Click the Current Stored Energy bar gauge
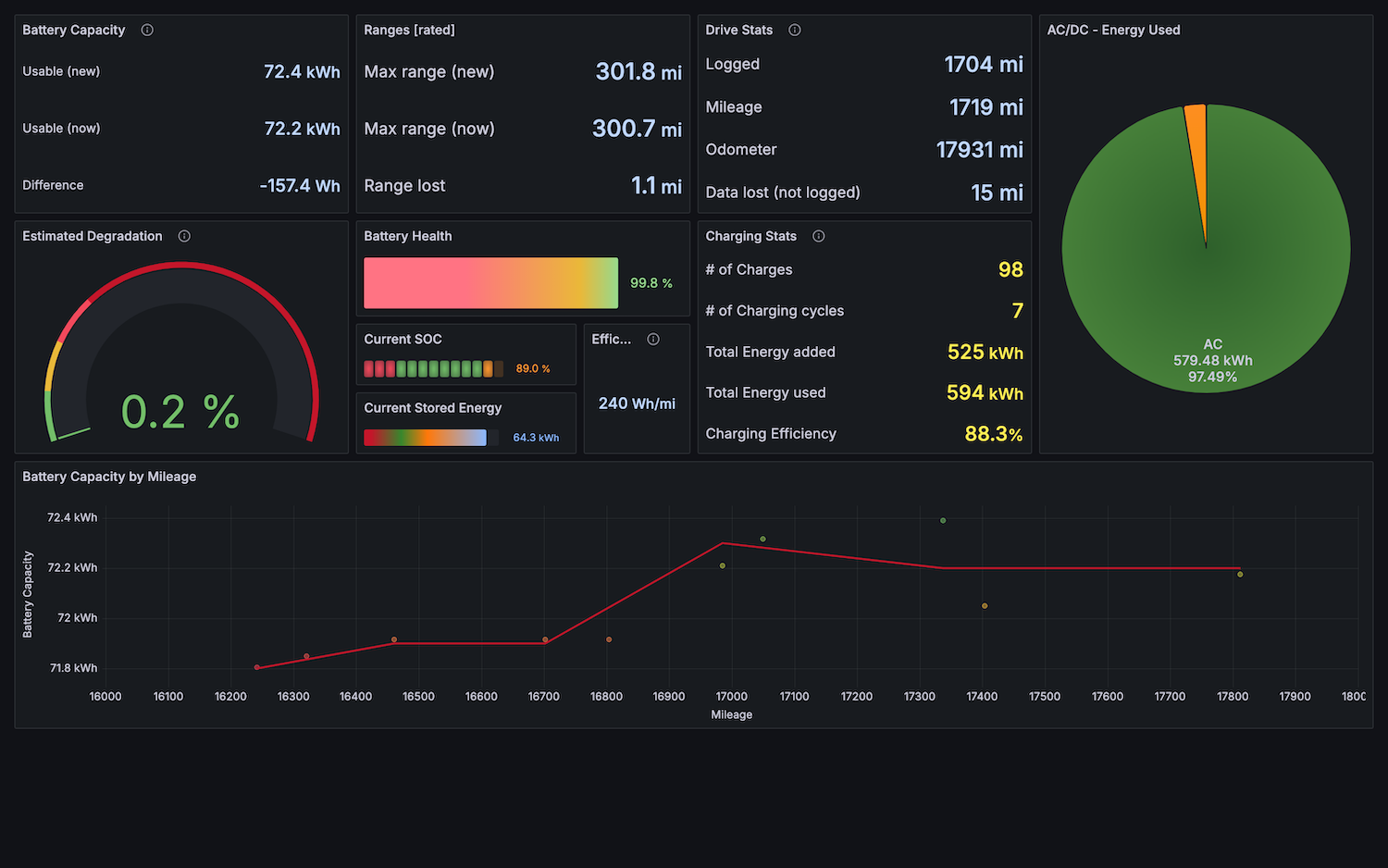The height and width of the screenshot is (868, 1388). coord(425,438)
